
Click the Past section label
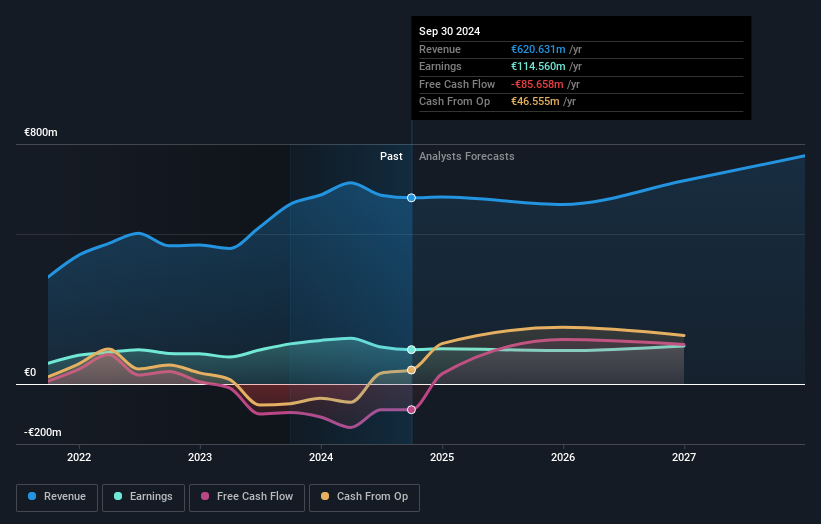pos(391,156)
